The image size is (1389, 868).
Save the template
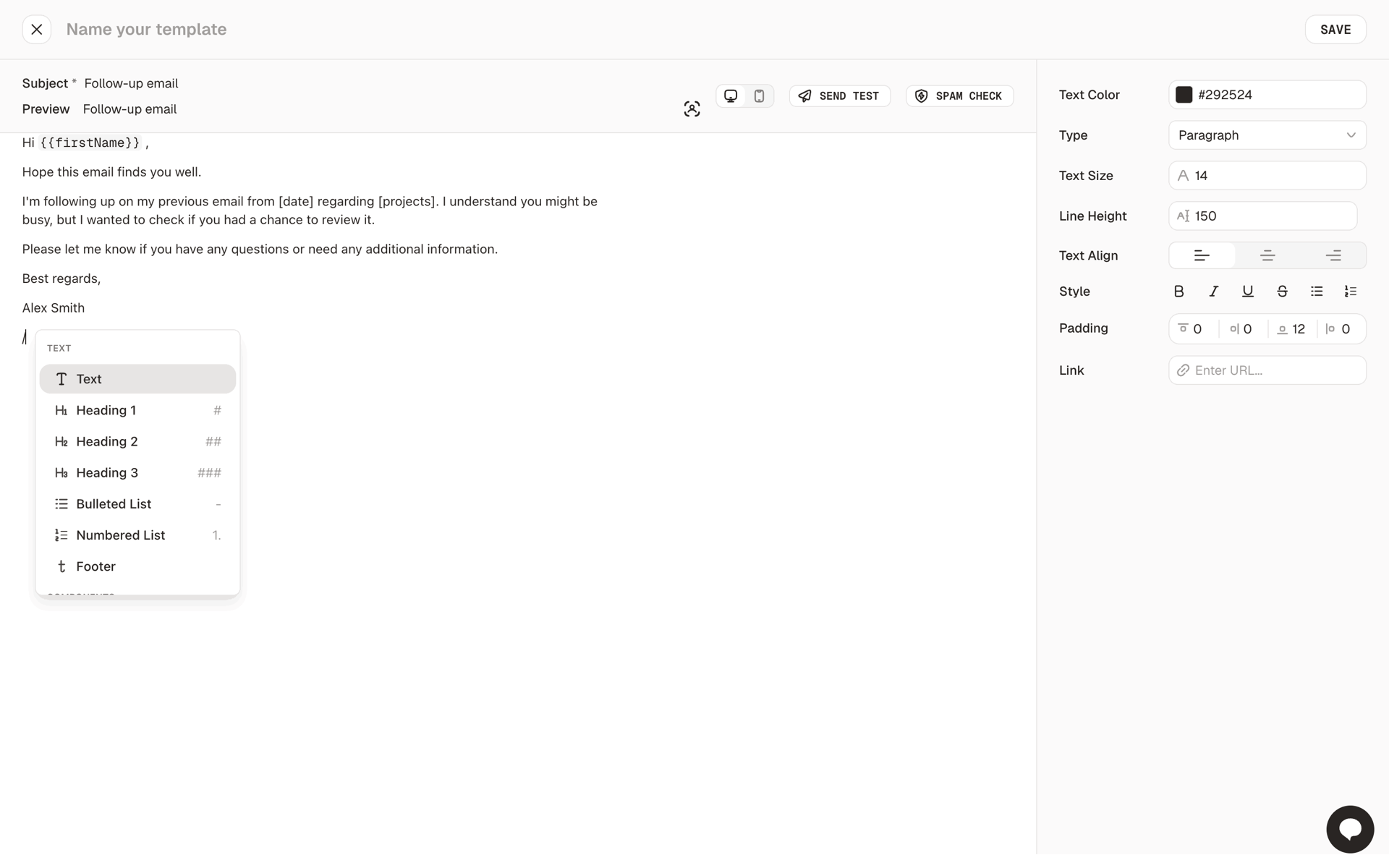point(1335,30)
